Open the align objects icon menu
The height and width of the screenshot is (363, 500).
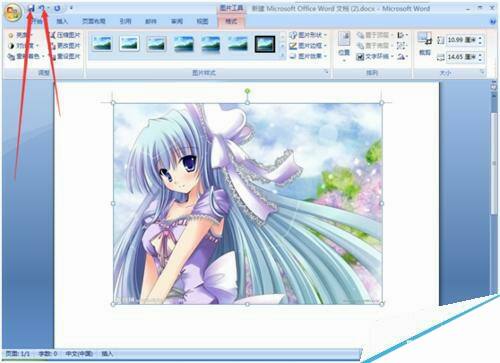point(402,35)
